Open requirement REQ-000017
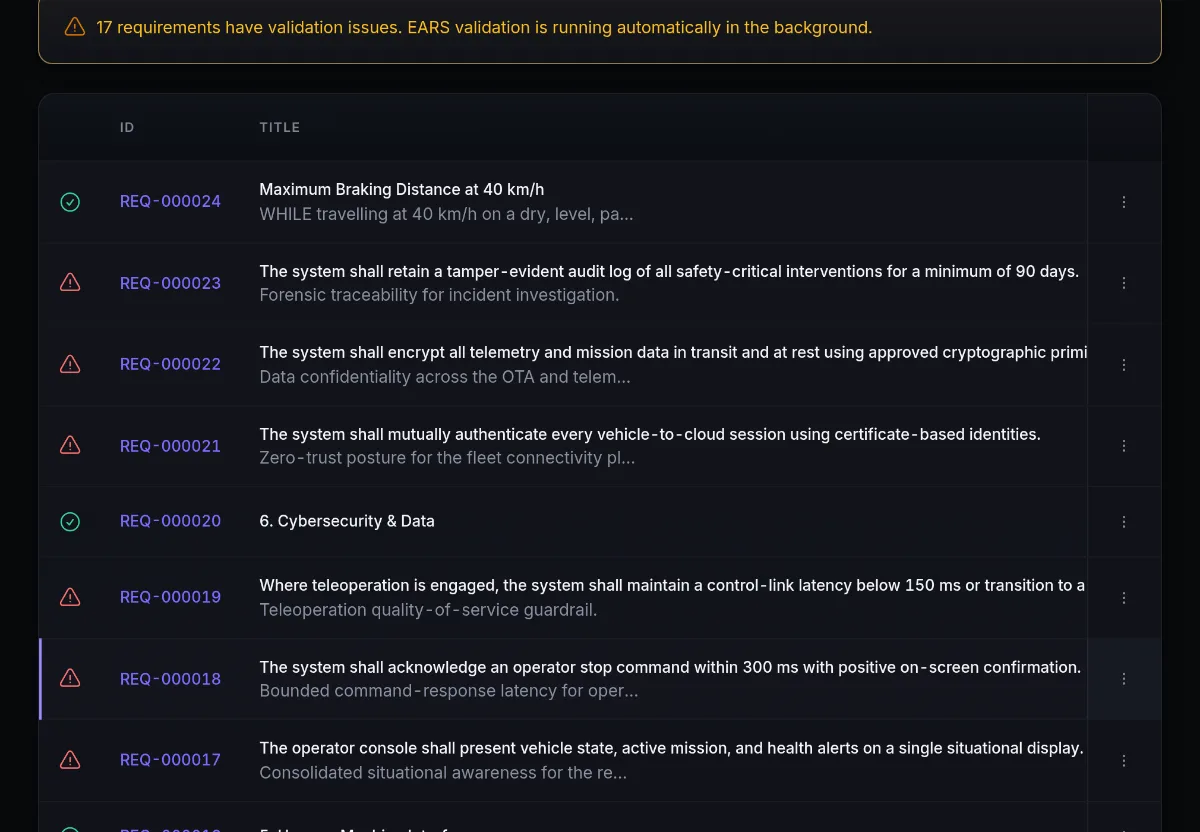Viewport: 1200px width, 832px height. (x=170, y=760)
